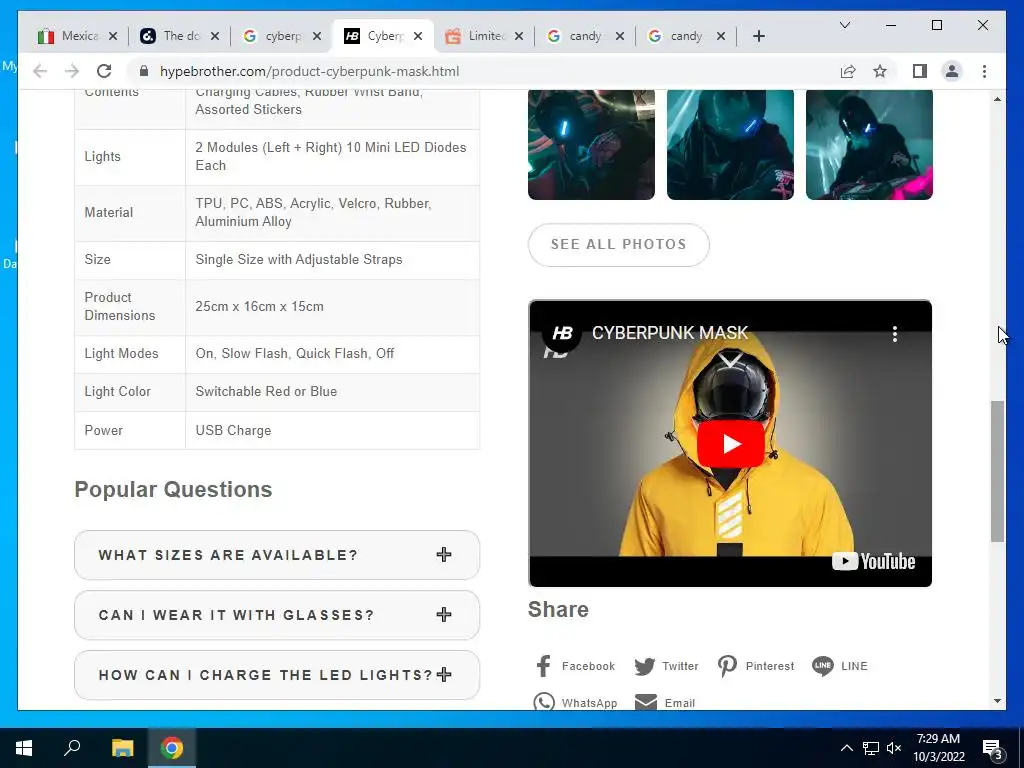
Task: Click 'Single Size with Adjustable Straps' cell
Action: (333, 260)
